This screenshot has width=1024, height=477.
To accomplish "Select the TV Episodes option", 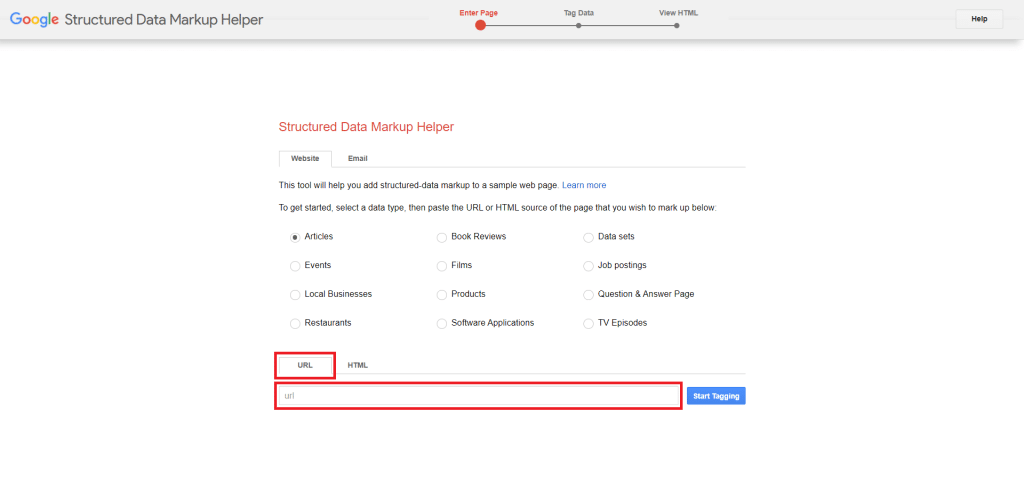I will point(588,323).
